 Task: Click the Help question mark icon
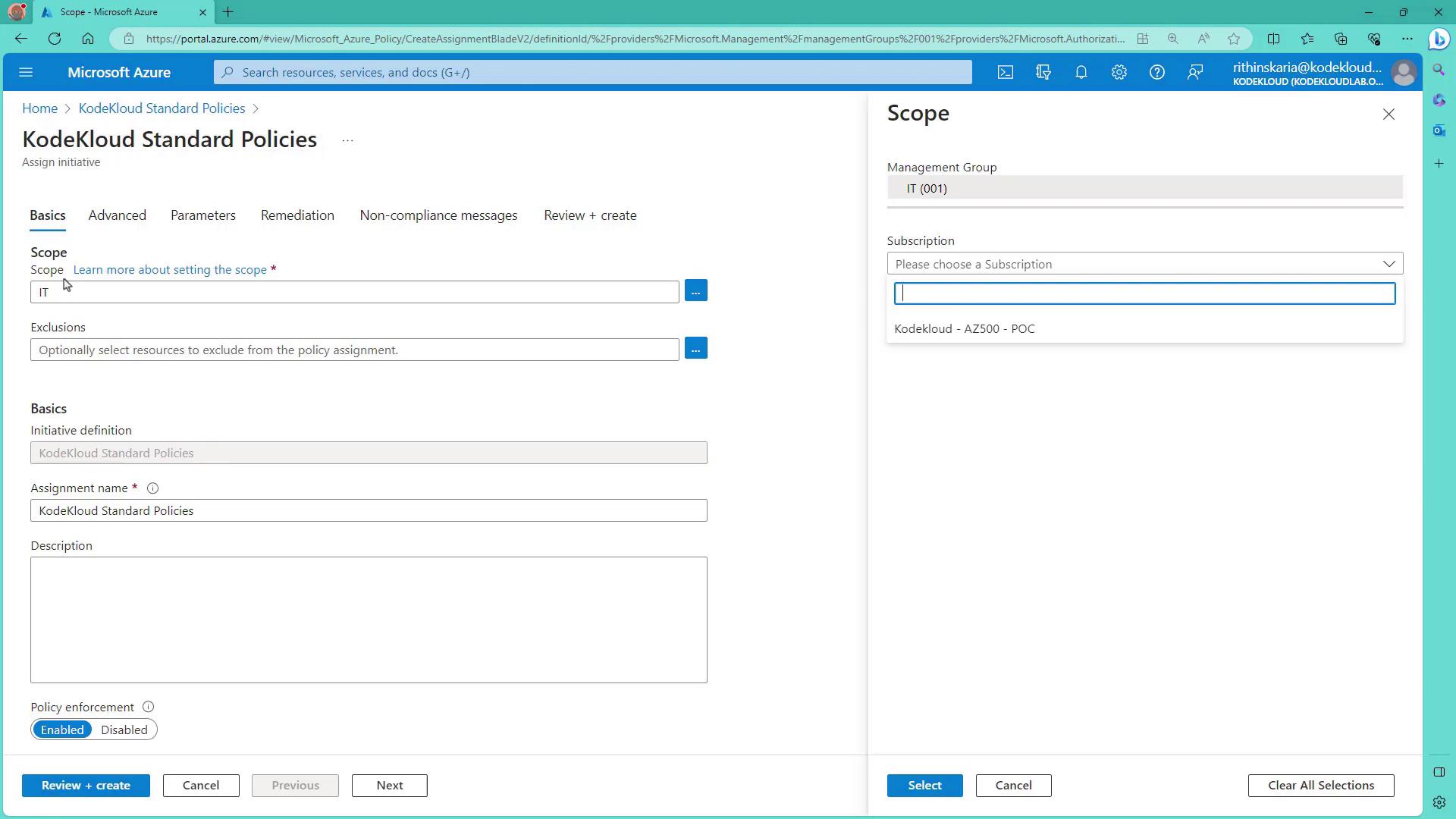(1156, 72)
